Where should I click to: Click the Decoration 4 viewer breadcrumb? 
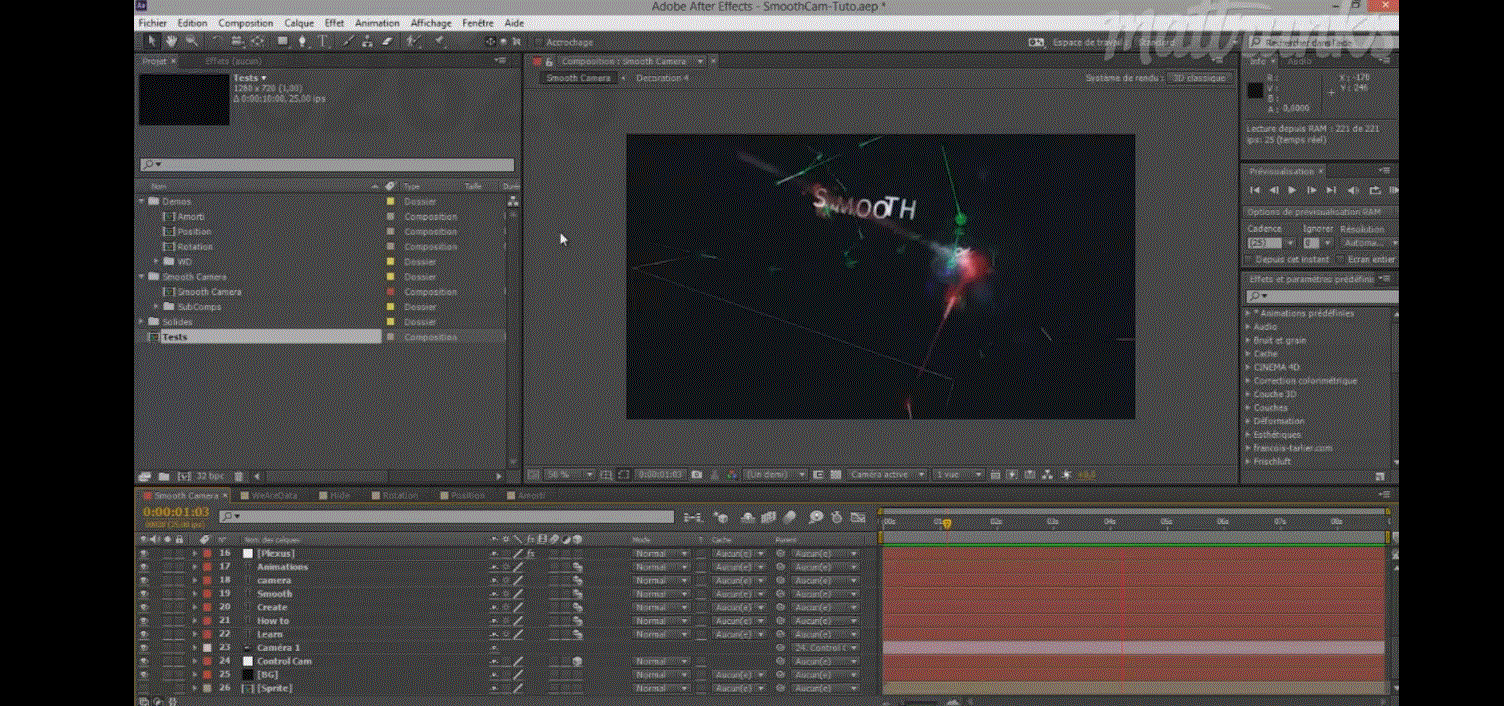pyautogui.click(x=662, y=78)
